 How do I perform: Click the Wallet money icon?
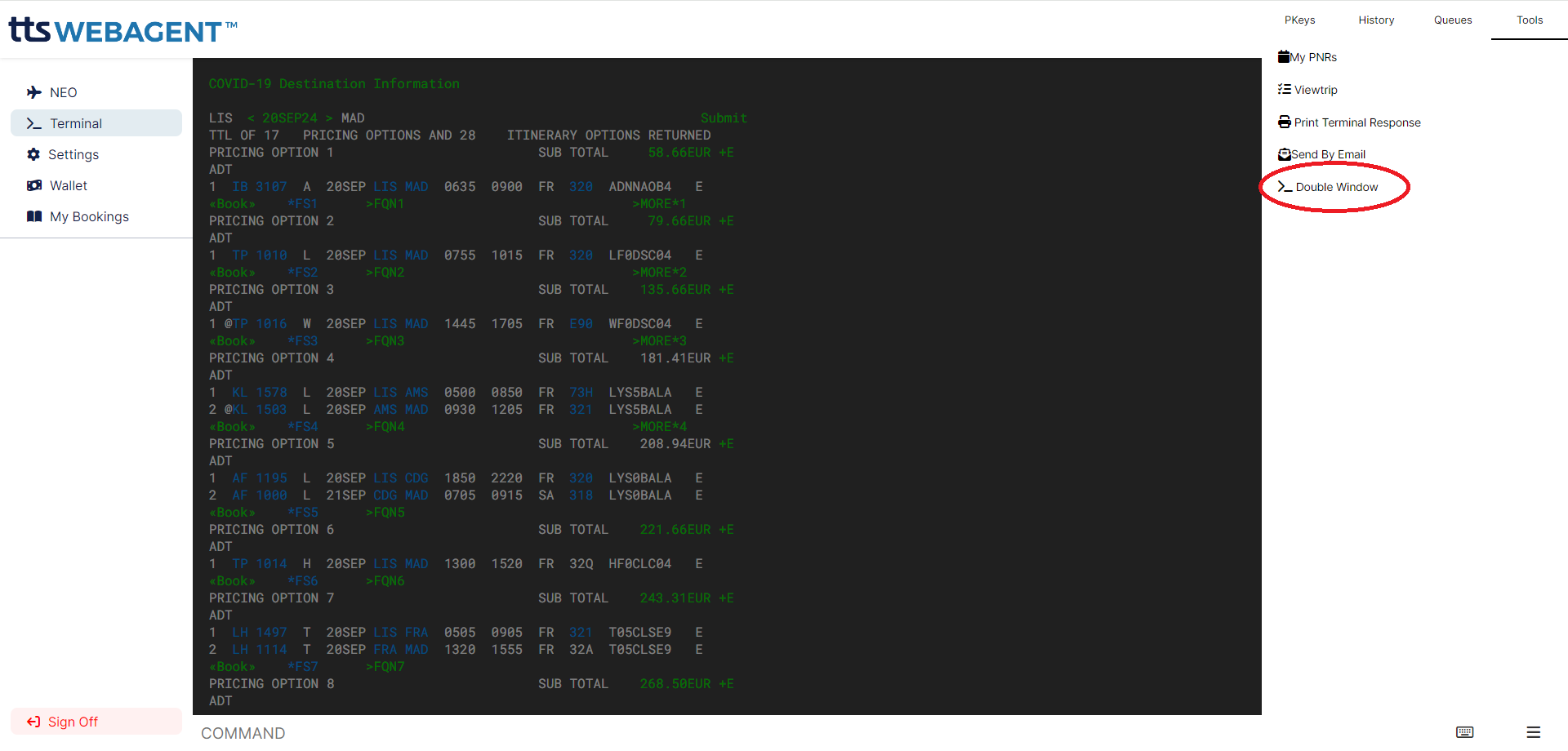pyautogui.click(x=34, y=185)
